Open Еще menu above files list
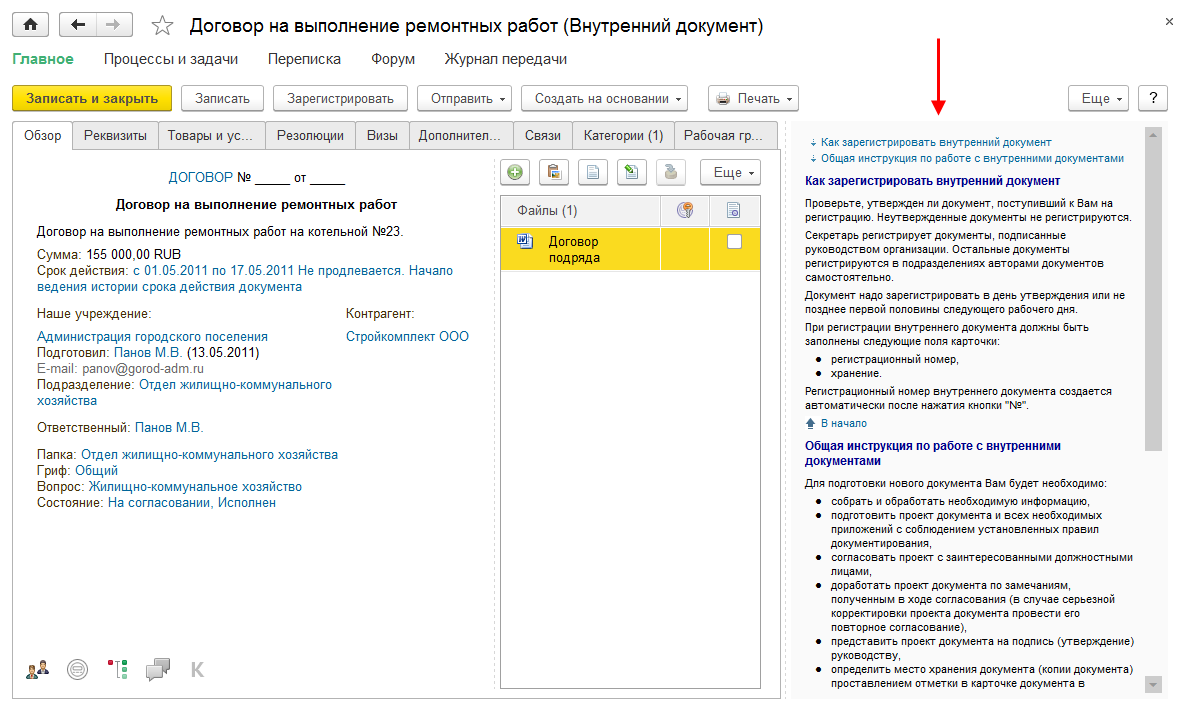Viewport: 1187px width, 711px height. [731, 173]
